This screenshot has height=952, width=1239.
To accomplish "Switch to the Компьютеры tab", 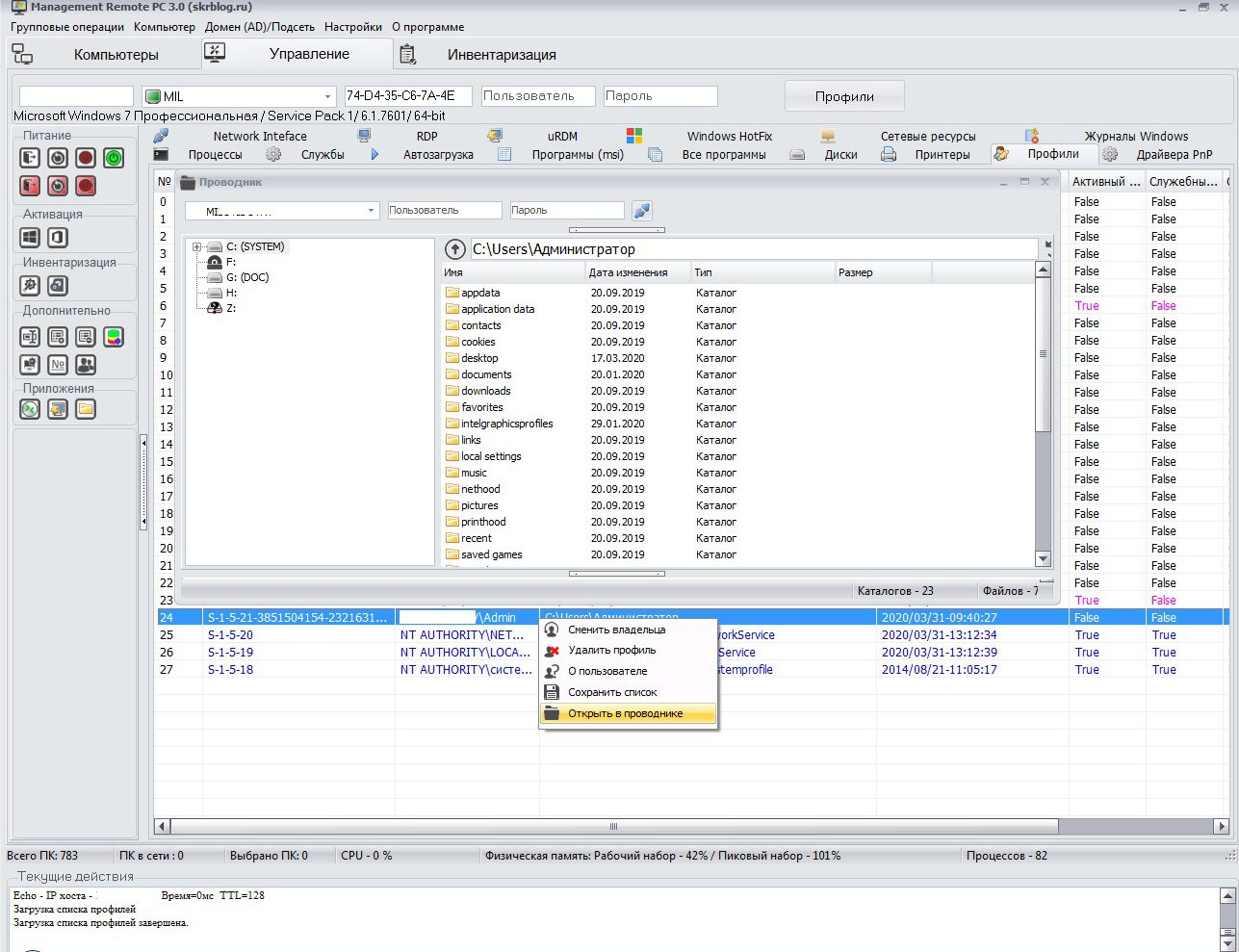I will 116,55.
